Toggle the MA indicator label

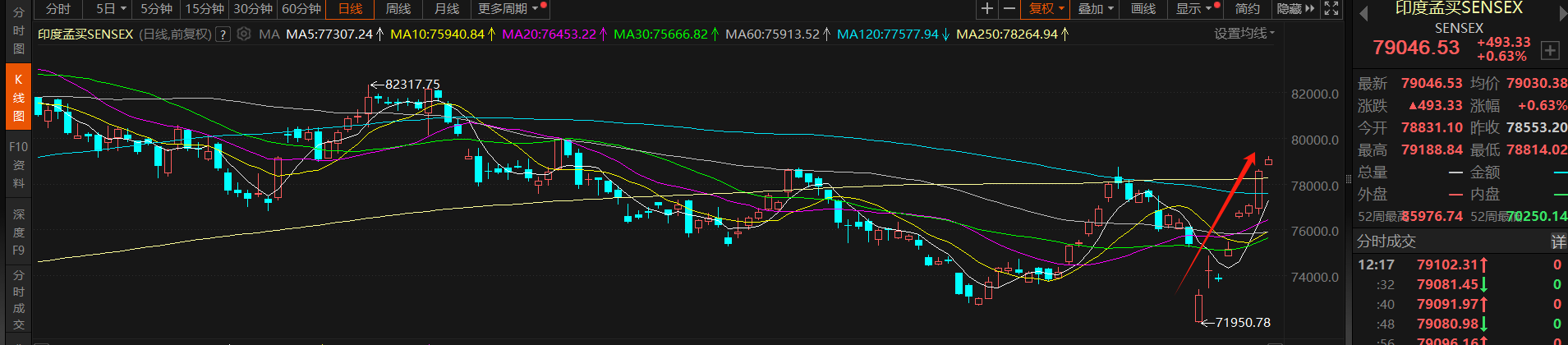(269, 34)
